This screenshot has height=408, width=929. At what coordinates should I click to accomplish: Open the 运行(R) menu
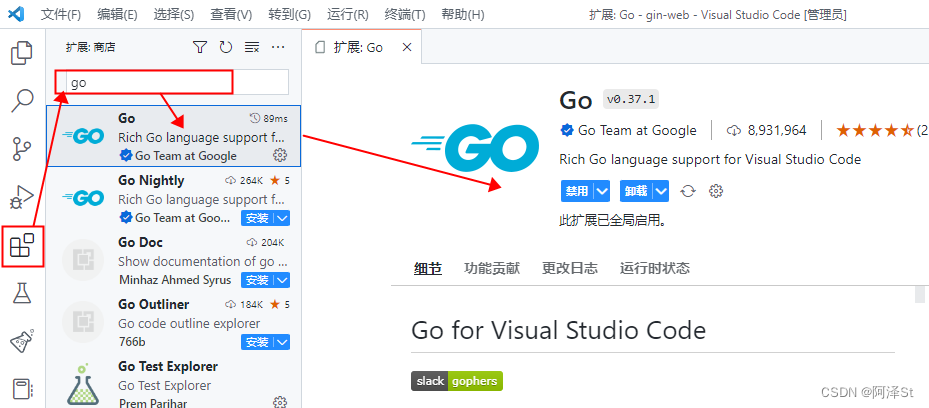(347, 15)
